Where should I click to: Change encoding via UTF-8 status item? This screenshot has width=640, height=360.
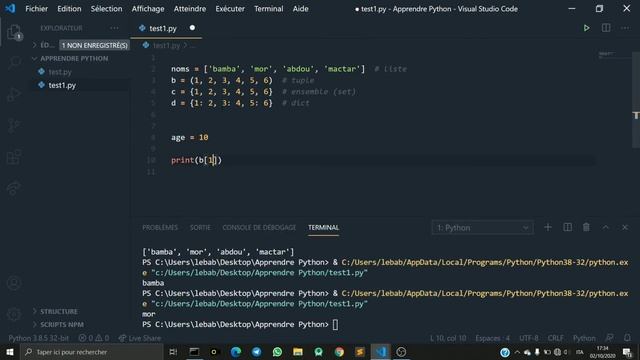tap(528, 338)
